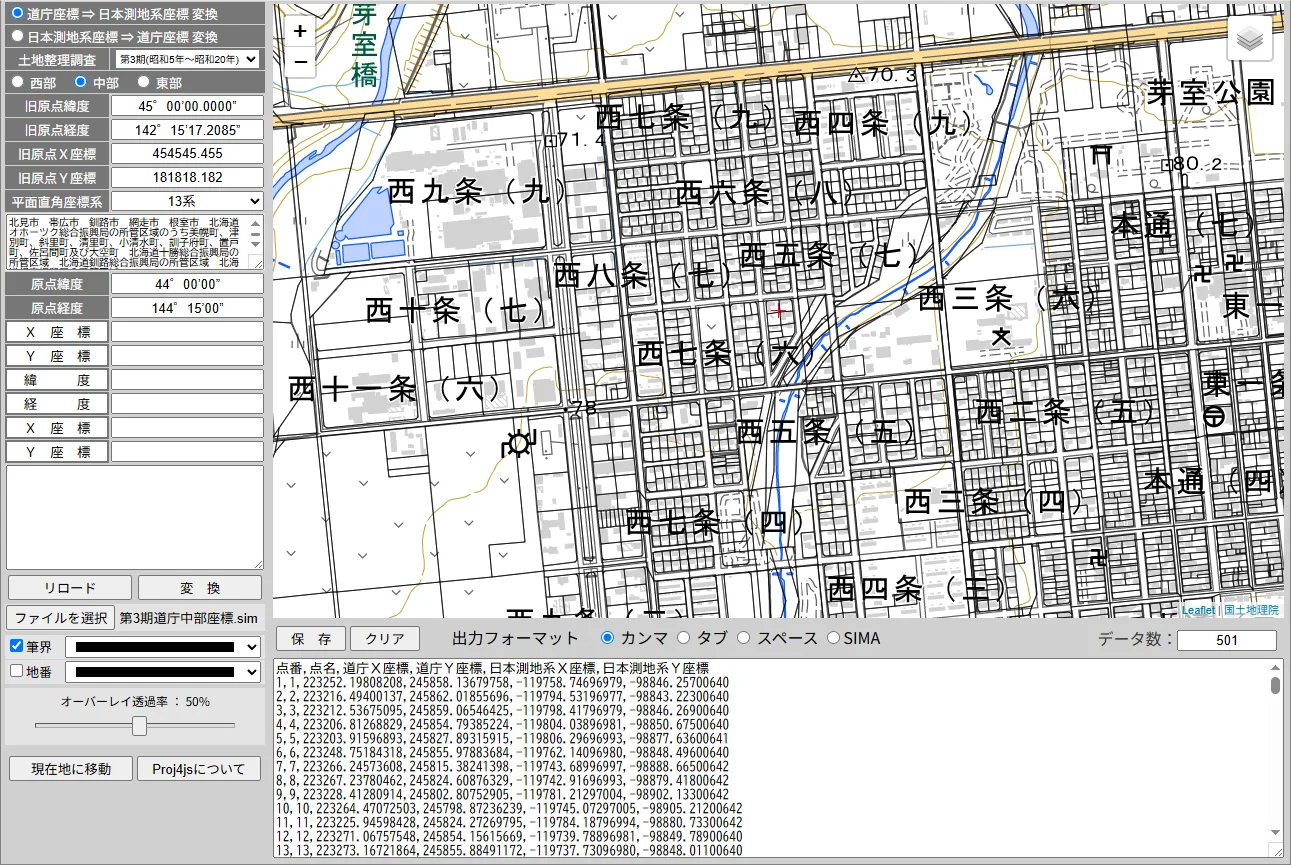The height and width of the screenshot is (865, 1291).
Task: Enable the 地番 checkbox
Action: tap(16, 671)
